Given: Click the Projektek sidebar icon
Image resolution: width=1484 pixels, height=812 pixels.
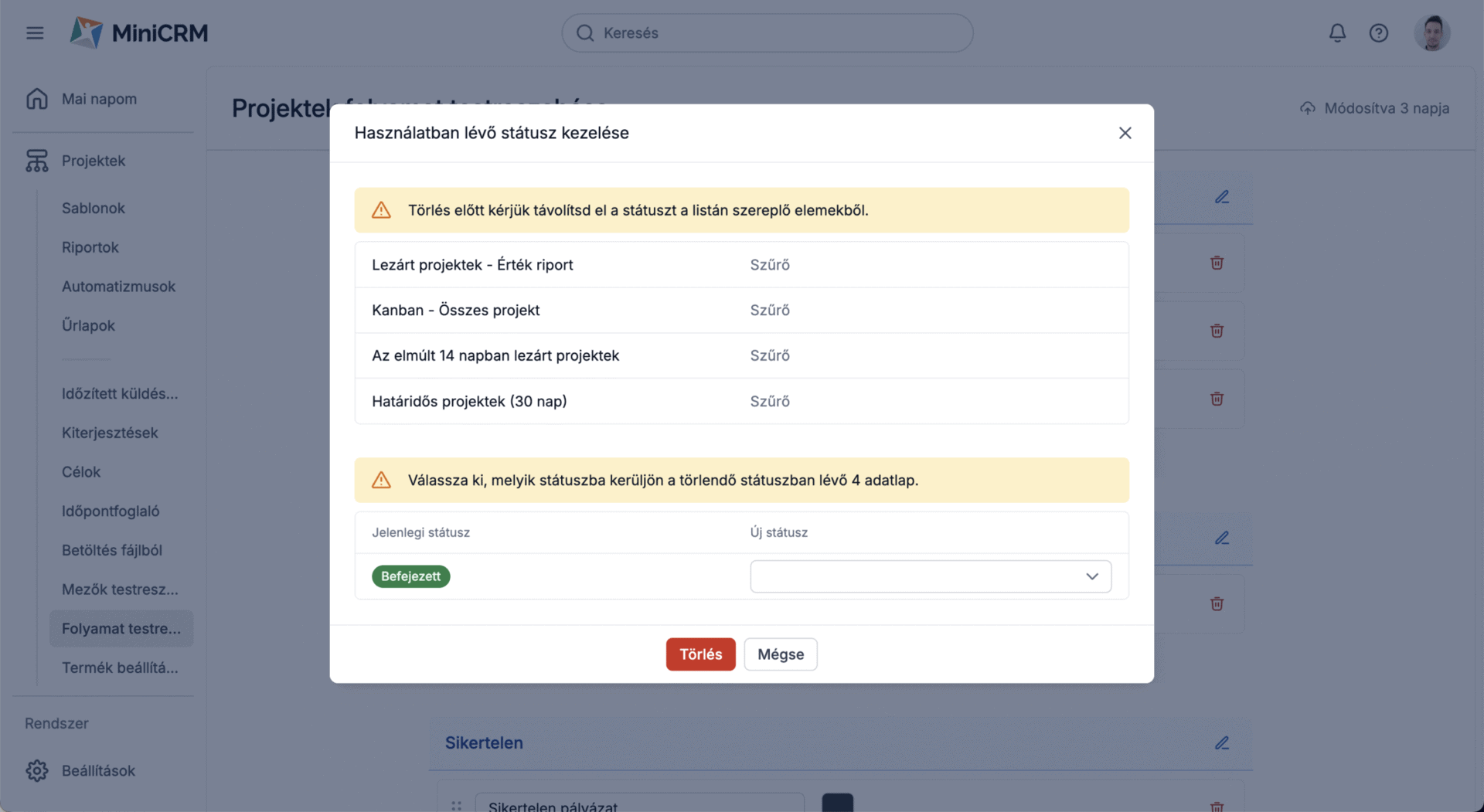Looking at the screenshot, I should 36,161.
